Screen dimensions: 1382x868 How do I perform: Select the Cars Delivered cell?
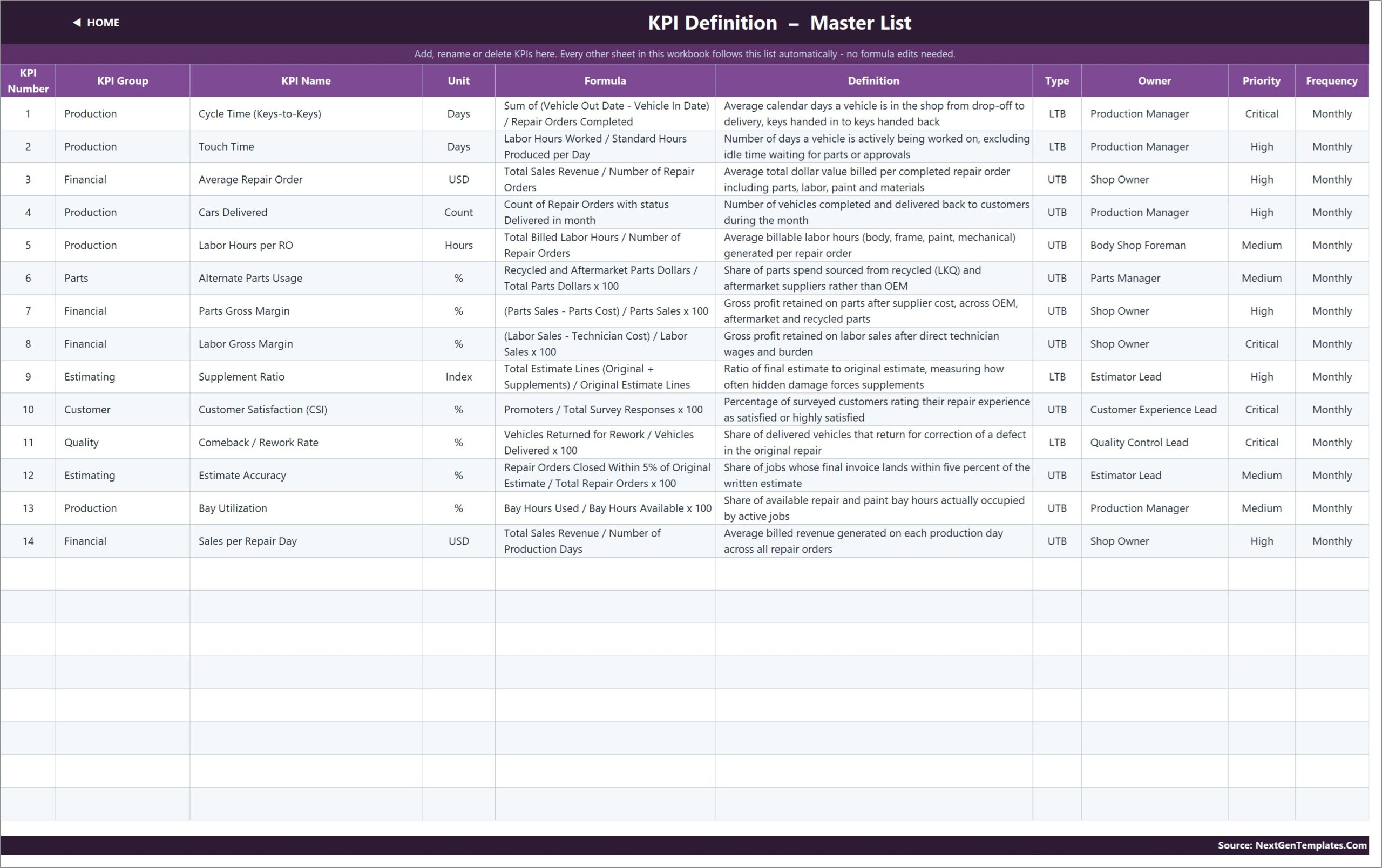point(306,212)
